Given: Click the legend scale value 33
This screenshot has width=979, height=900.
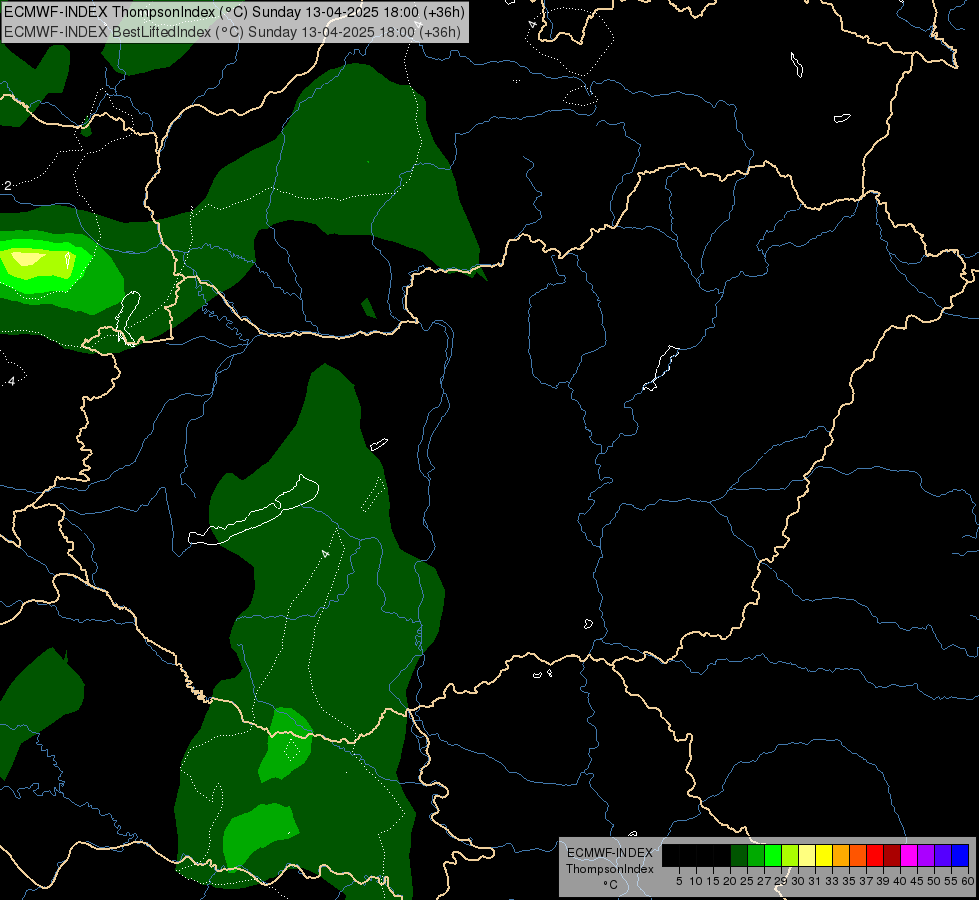Looking at the screenshot, I should click(832, 881).
